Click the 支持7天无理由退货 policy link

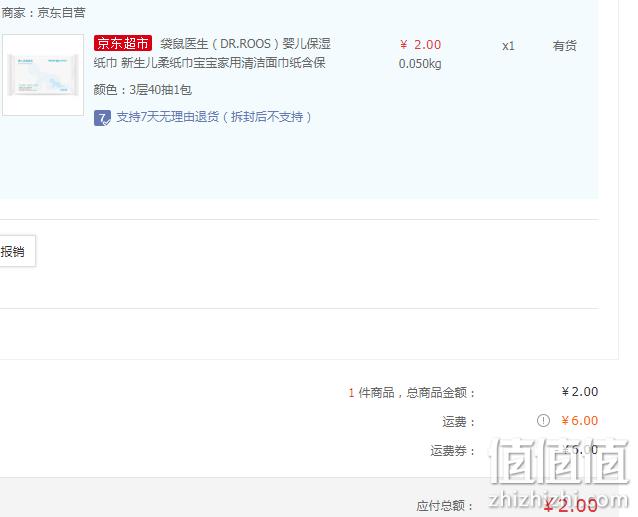point(214,117)
